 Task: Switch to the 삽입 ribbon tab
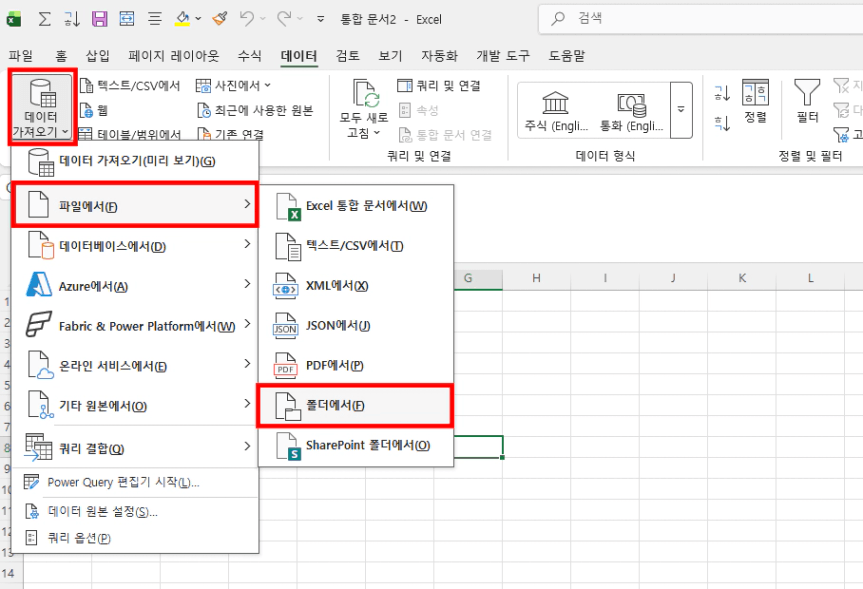click(98, 56)
